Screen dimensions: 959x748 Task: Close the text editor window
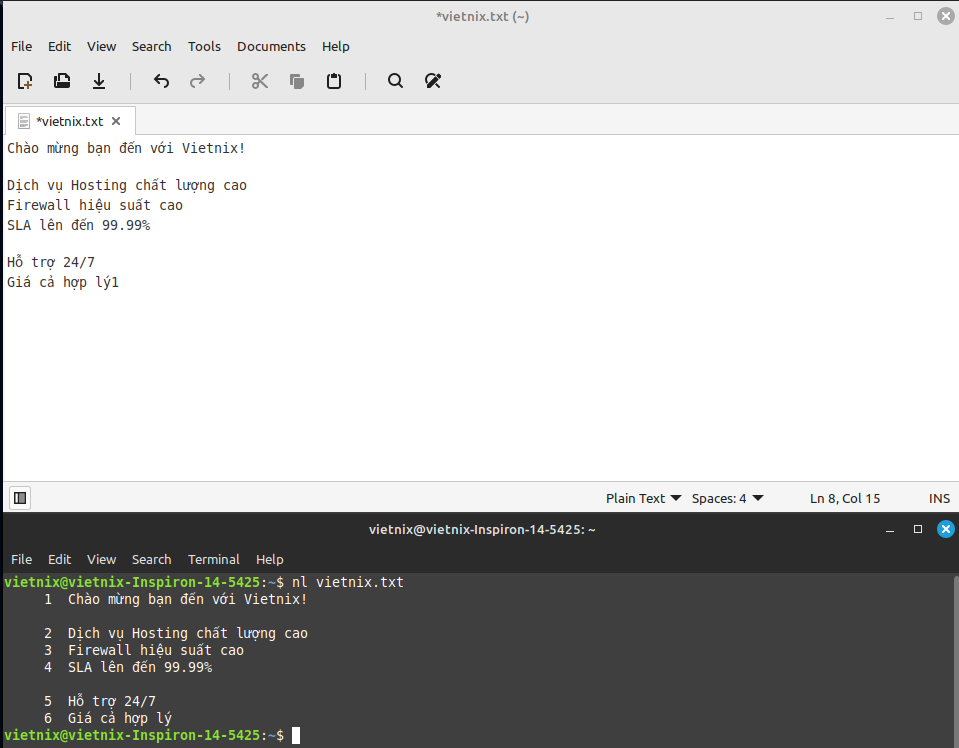click(946, 17)
